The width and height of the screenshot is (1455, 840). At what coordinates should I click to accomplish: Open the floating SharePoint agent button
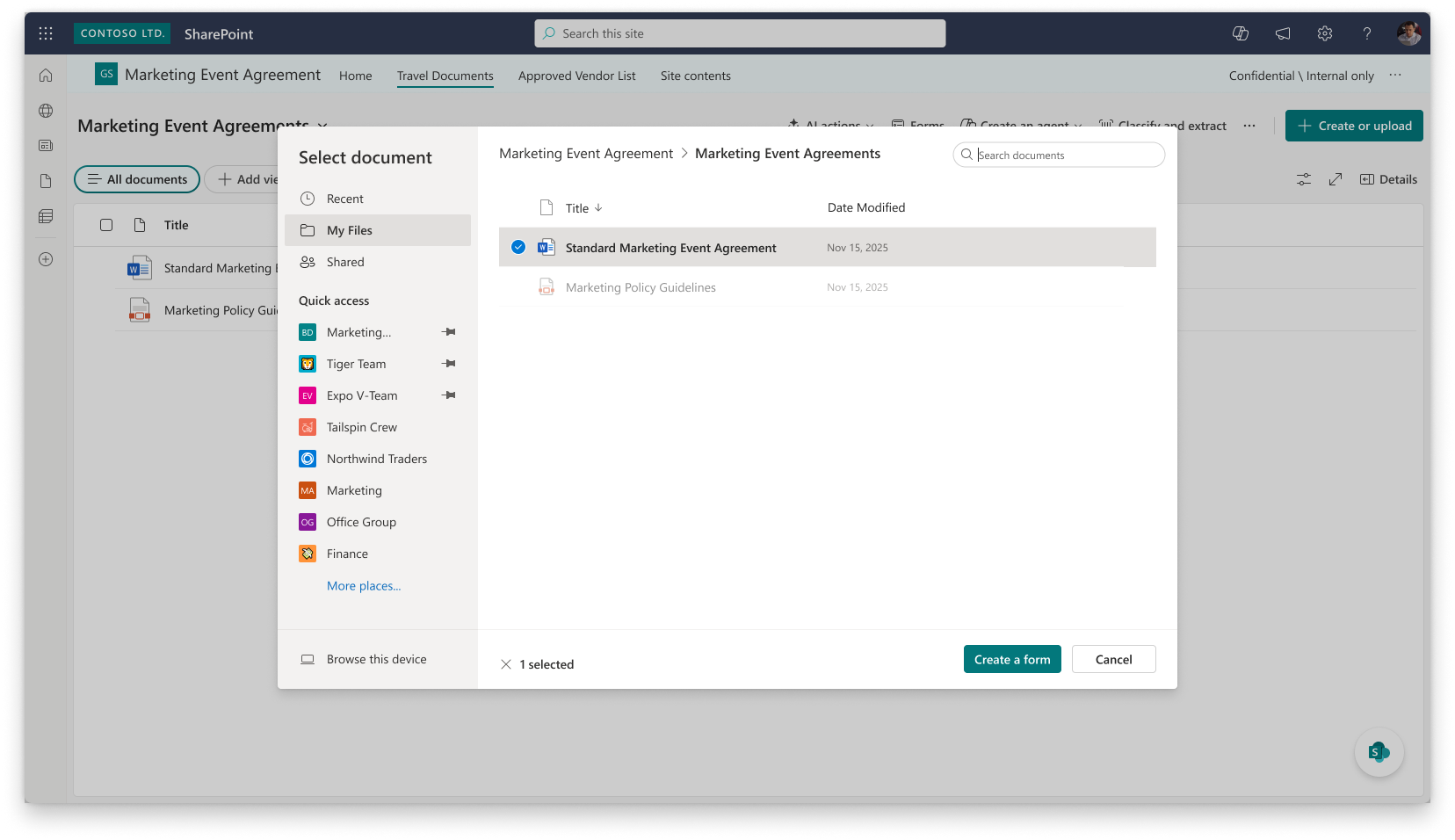pos(1379,752)
